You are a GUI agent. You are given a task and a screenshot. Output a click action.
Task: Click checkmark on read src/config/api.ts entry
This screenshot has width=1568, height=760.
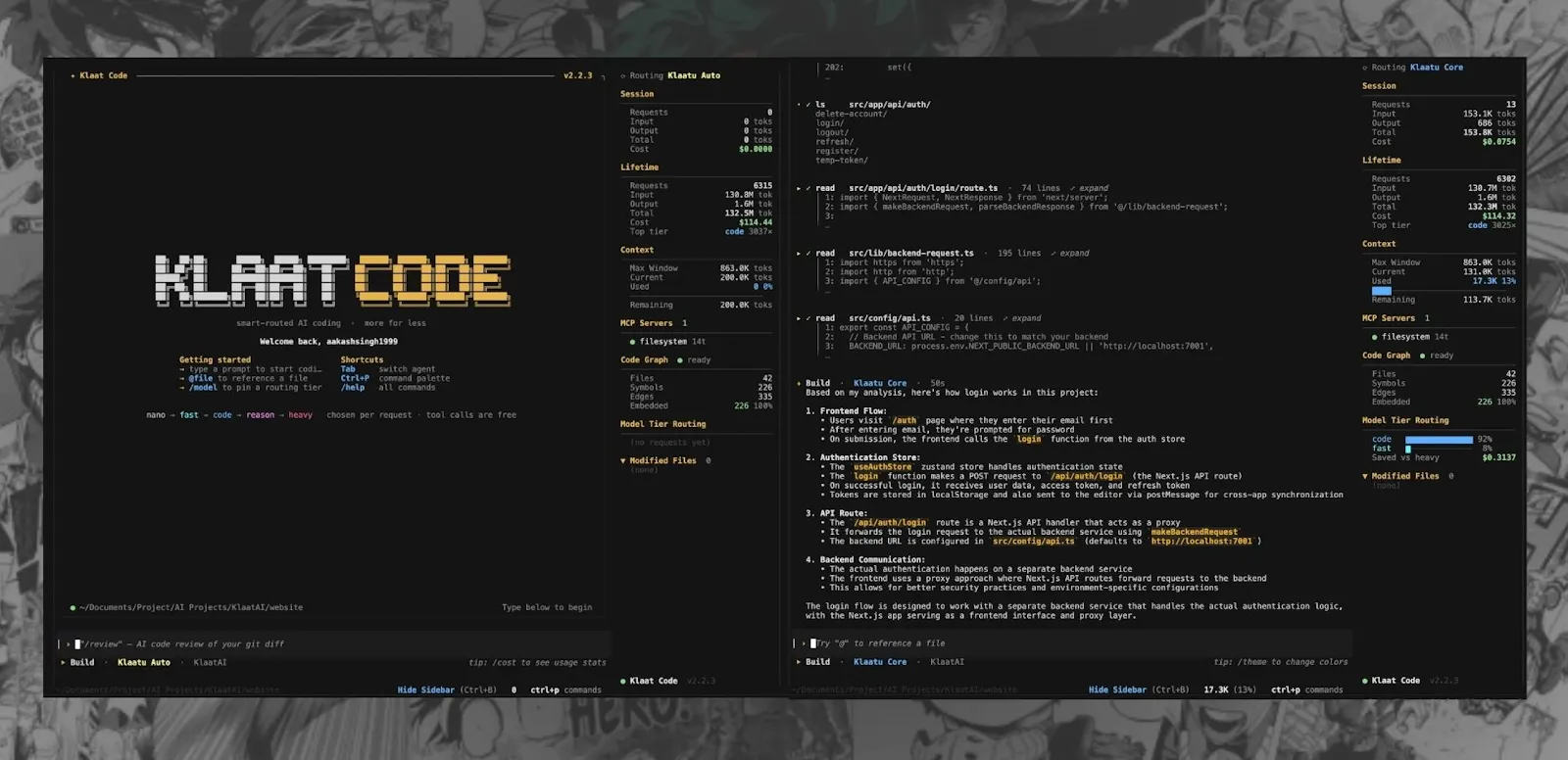point(808,318)
